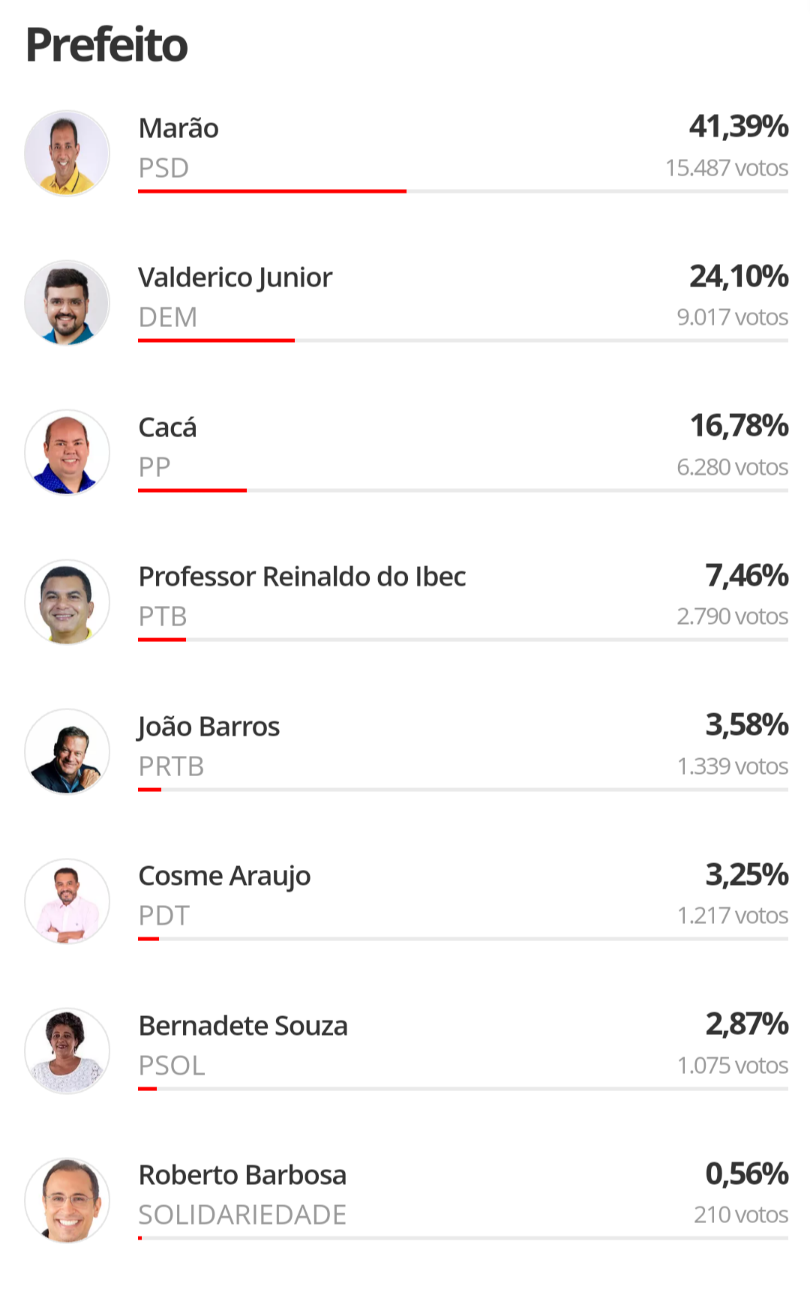Click the SOLIDARIEDADE party label
Image resolution: width=810 pixels, height=1289 pixels.
(242, 1215)
